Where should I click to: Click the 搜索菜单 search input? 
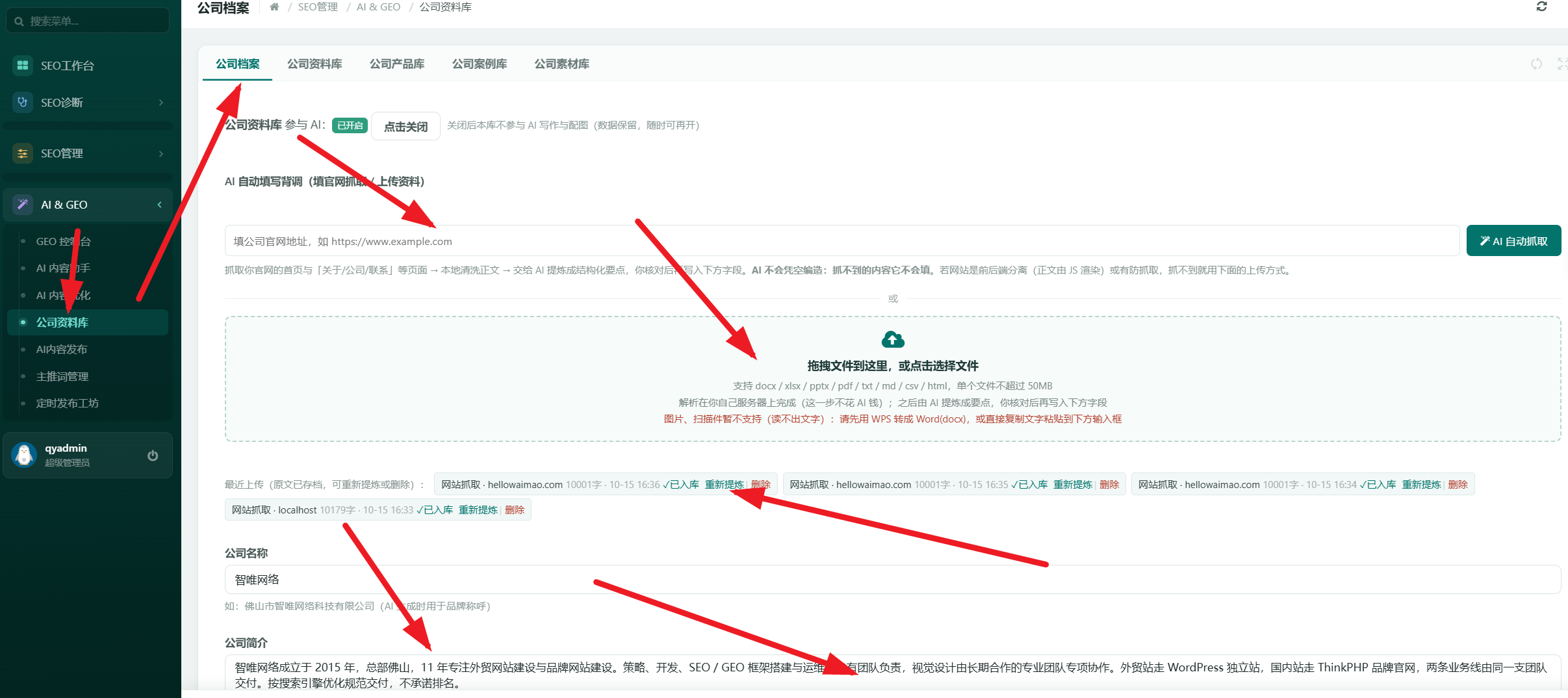[88, 21]
